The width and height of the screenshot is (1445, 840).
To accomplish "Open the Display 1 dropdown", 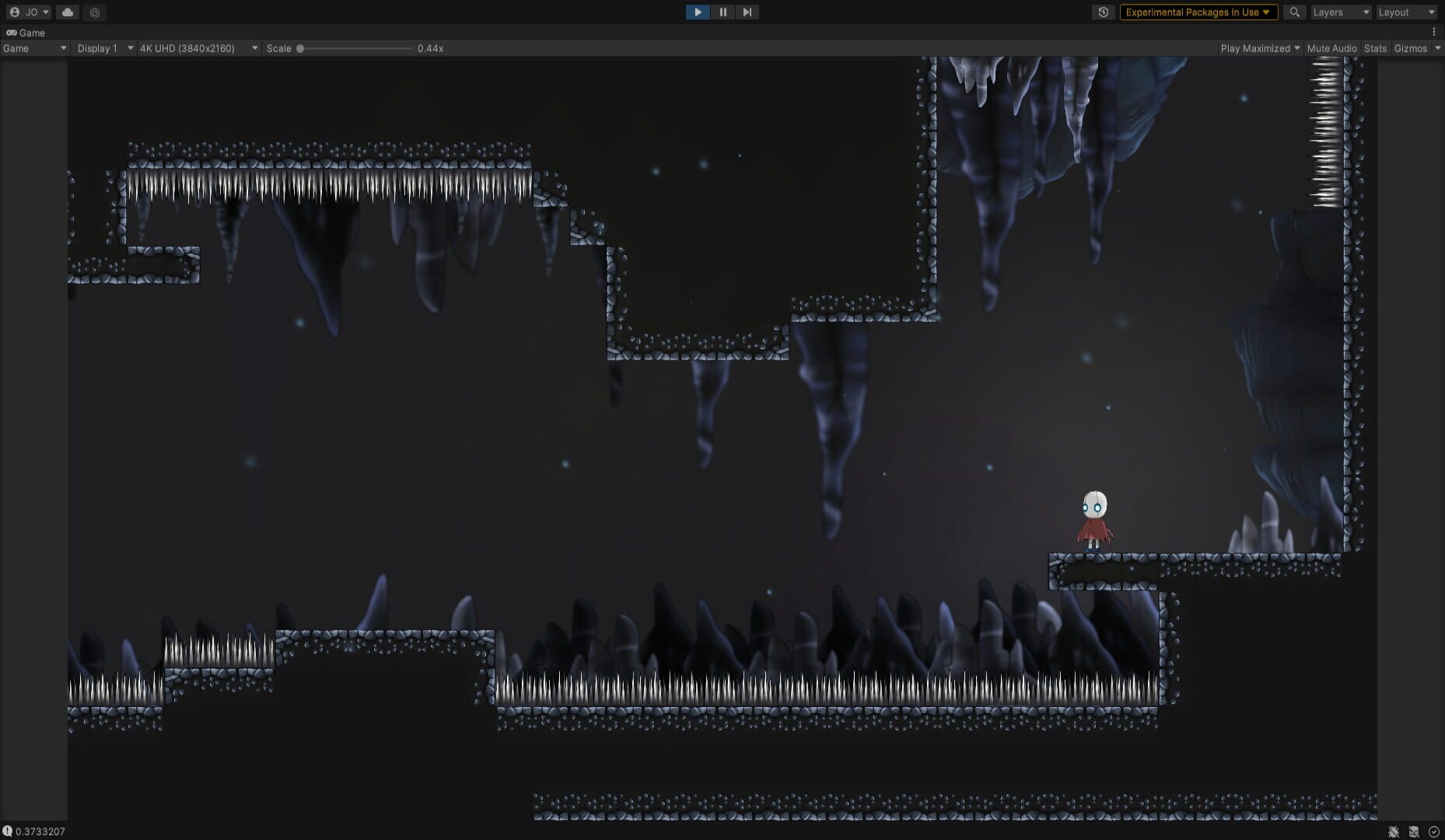I will pos(104,48).
